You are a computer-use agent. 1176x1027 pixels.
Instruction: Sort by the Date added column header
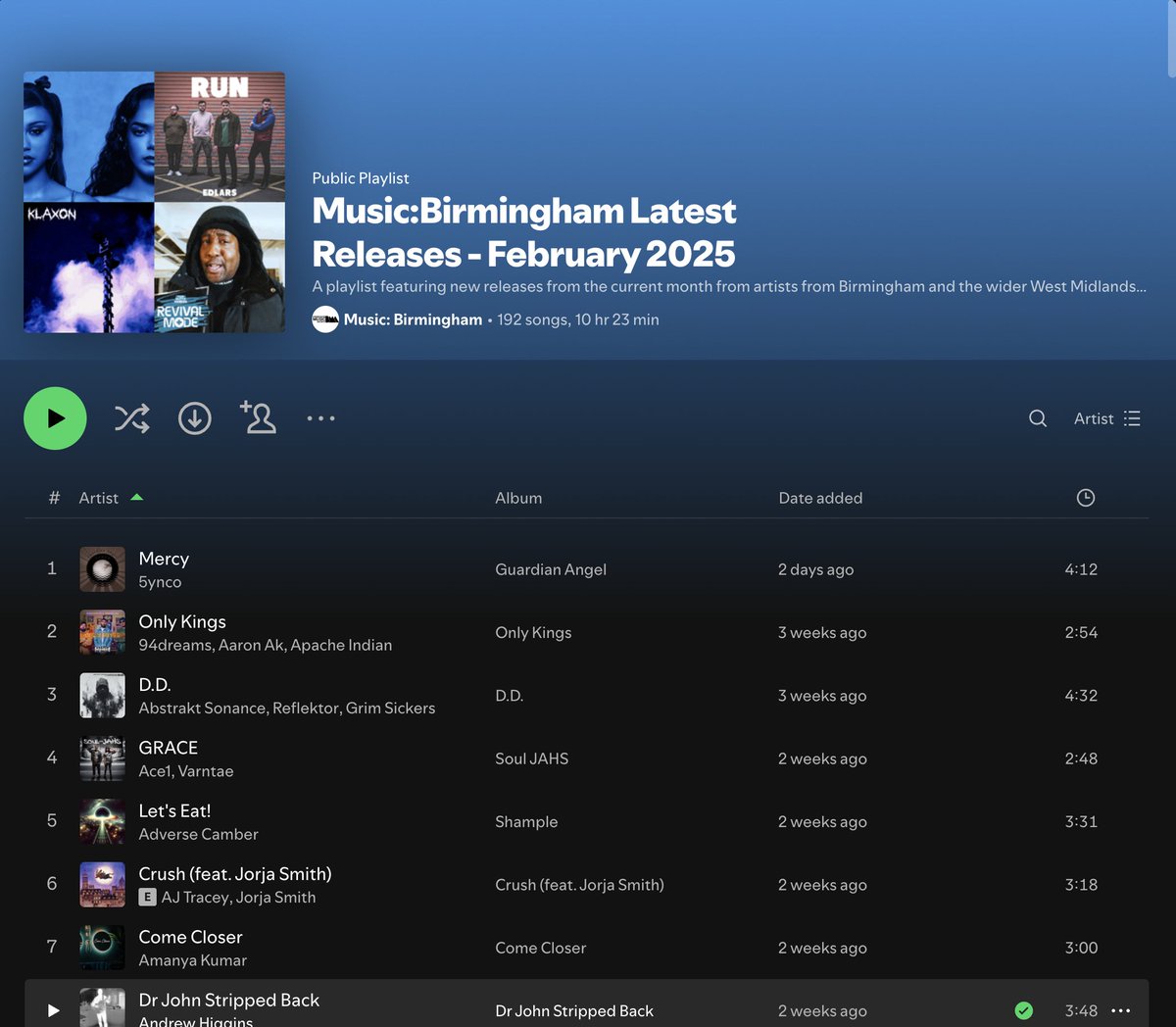click(820, 498)
